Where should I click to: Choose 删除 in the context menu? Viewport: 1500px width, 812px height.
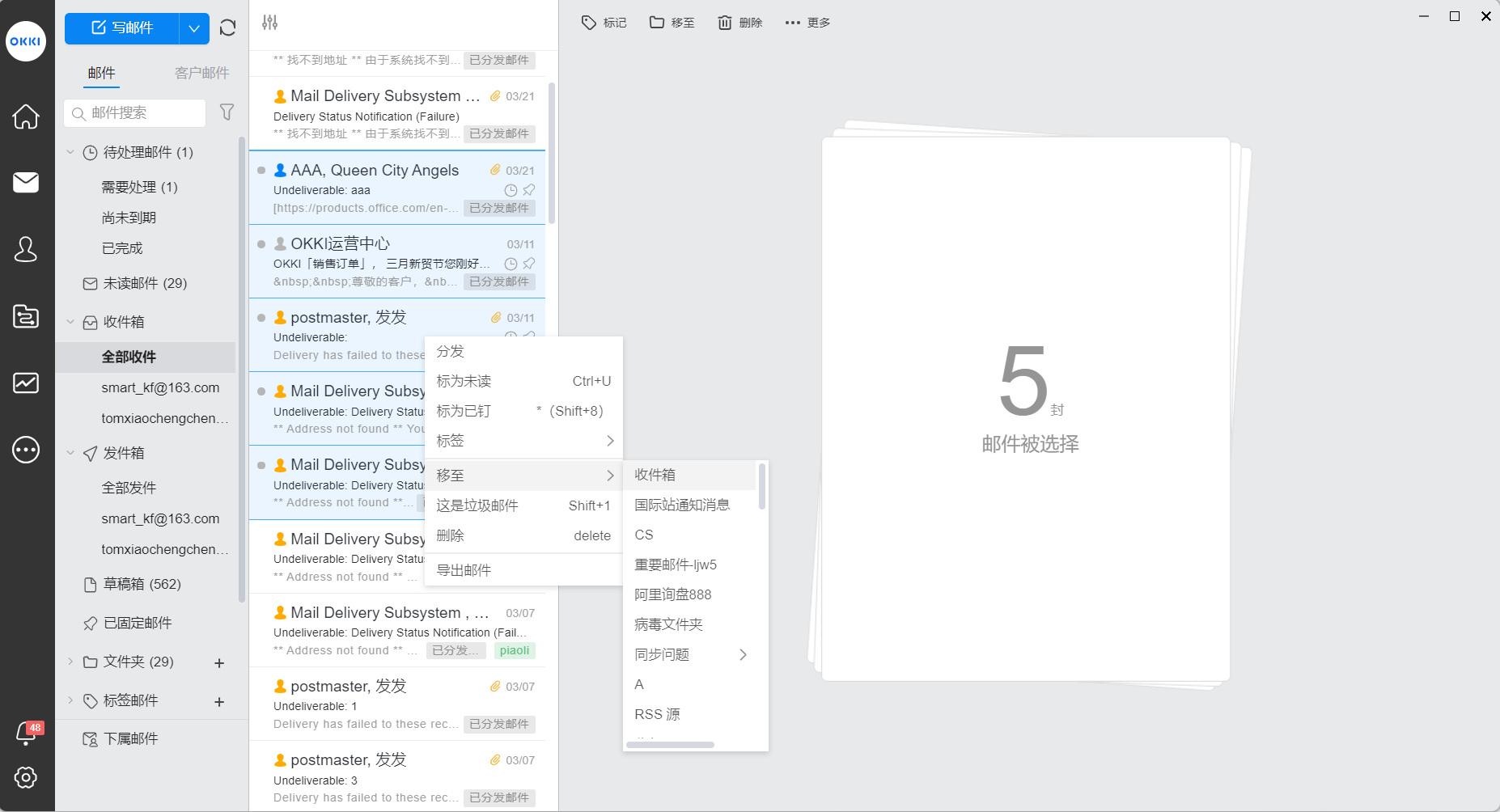coord(523,535)
